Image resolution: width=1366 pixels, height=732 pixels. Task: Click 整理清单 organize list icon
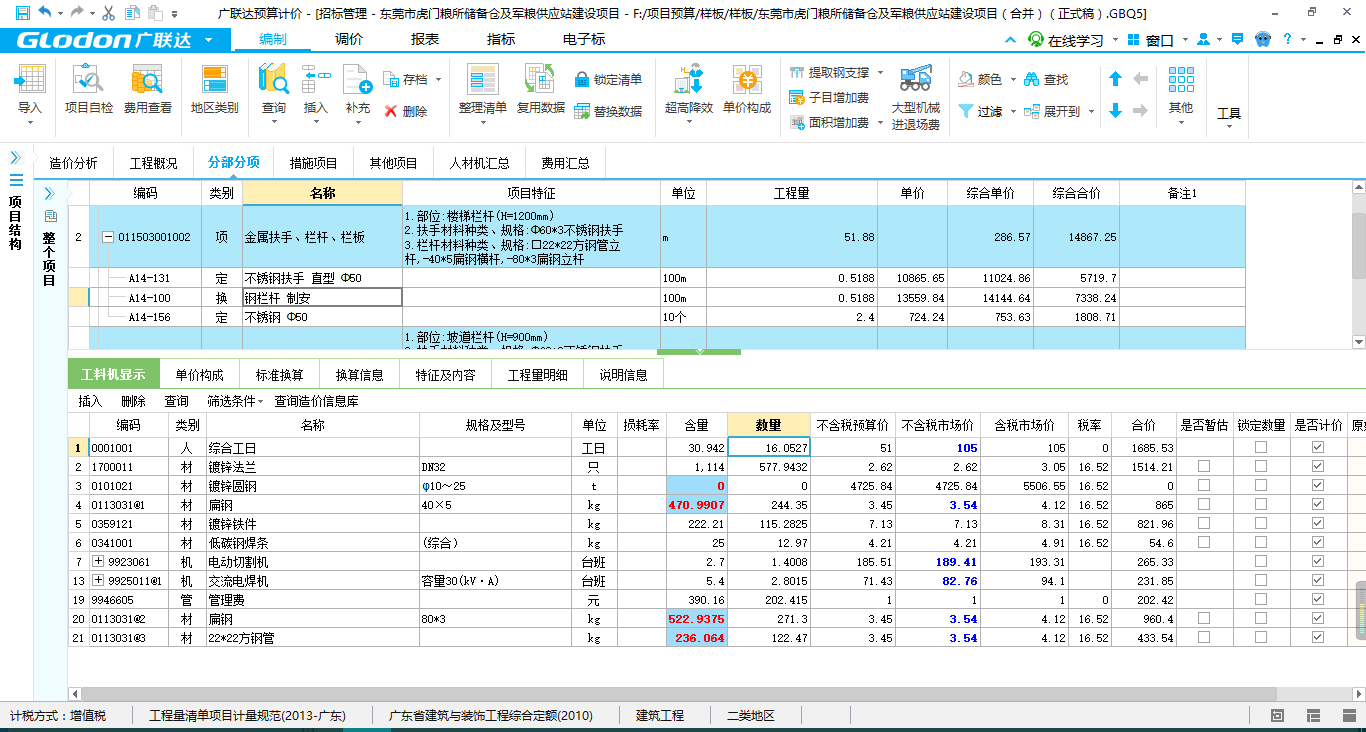click(x=483, y=80)
